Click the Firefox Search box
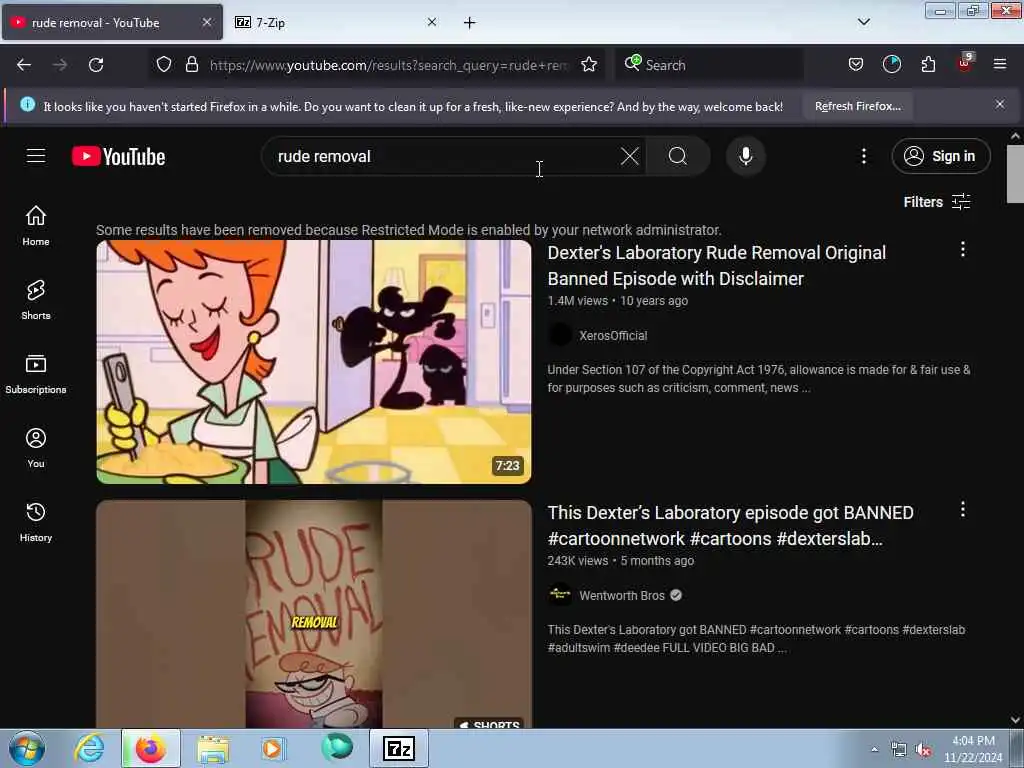Screen dimensions: 1024x768 pos(711,65)
